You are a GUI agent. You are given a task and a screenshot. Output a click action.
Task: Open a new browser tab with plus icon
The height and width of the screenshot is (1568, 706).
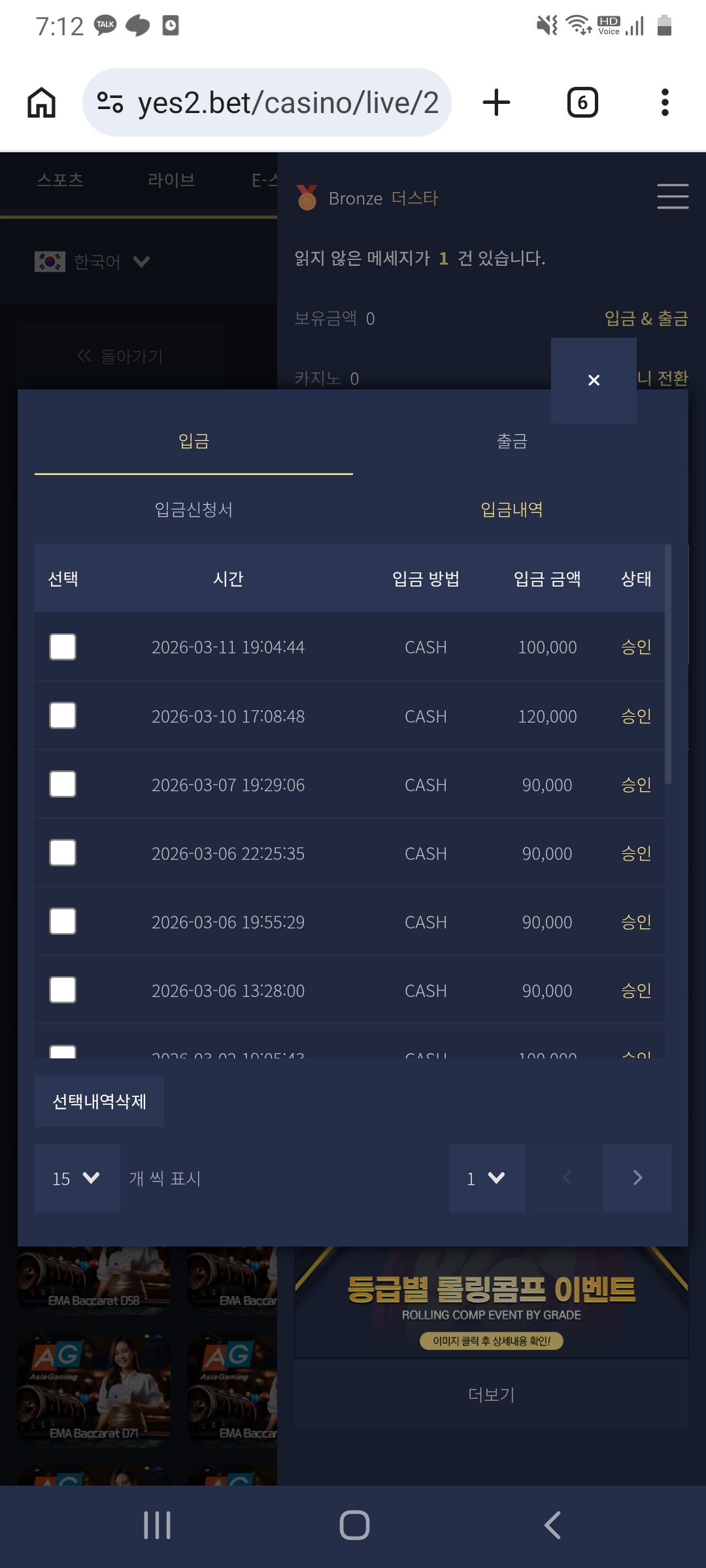(x=496, y=103)
